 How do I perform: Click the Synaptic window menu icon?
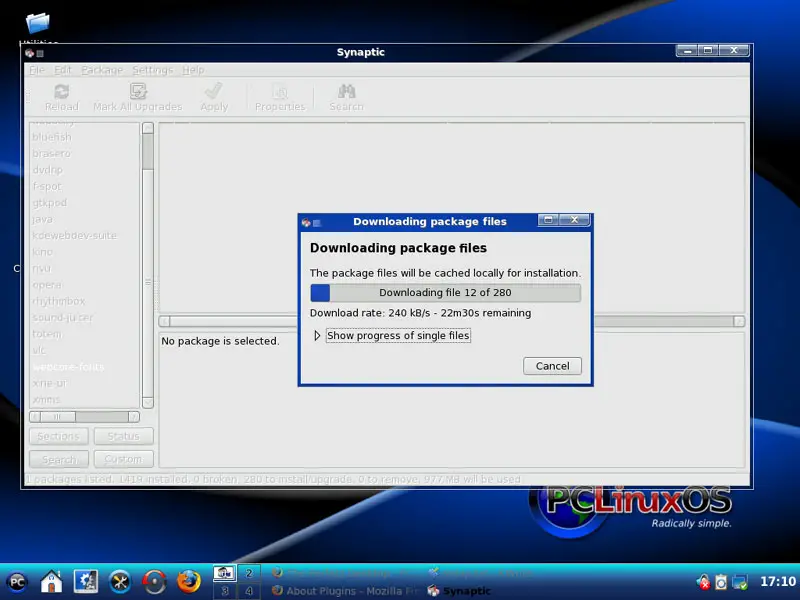[29, 53]
